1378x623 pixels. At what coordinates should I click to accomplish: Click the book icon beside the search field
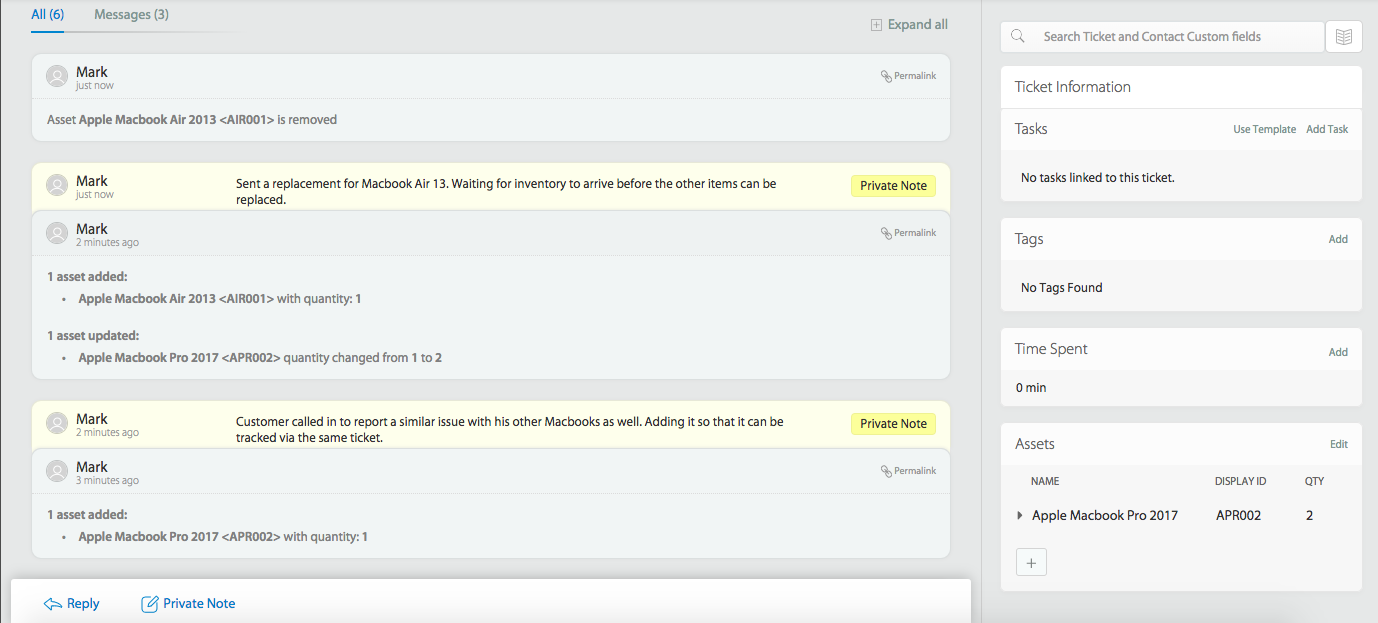point(1344,37)
